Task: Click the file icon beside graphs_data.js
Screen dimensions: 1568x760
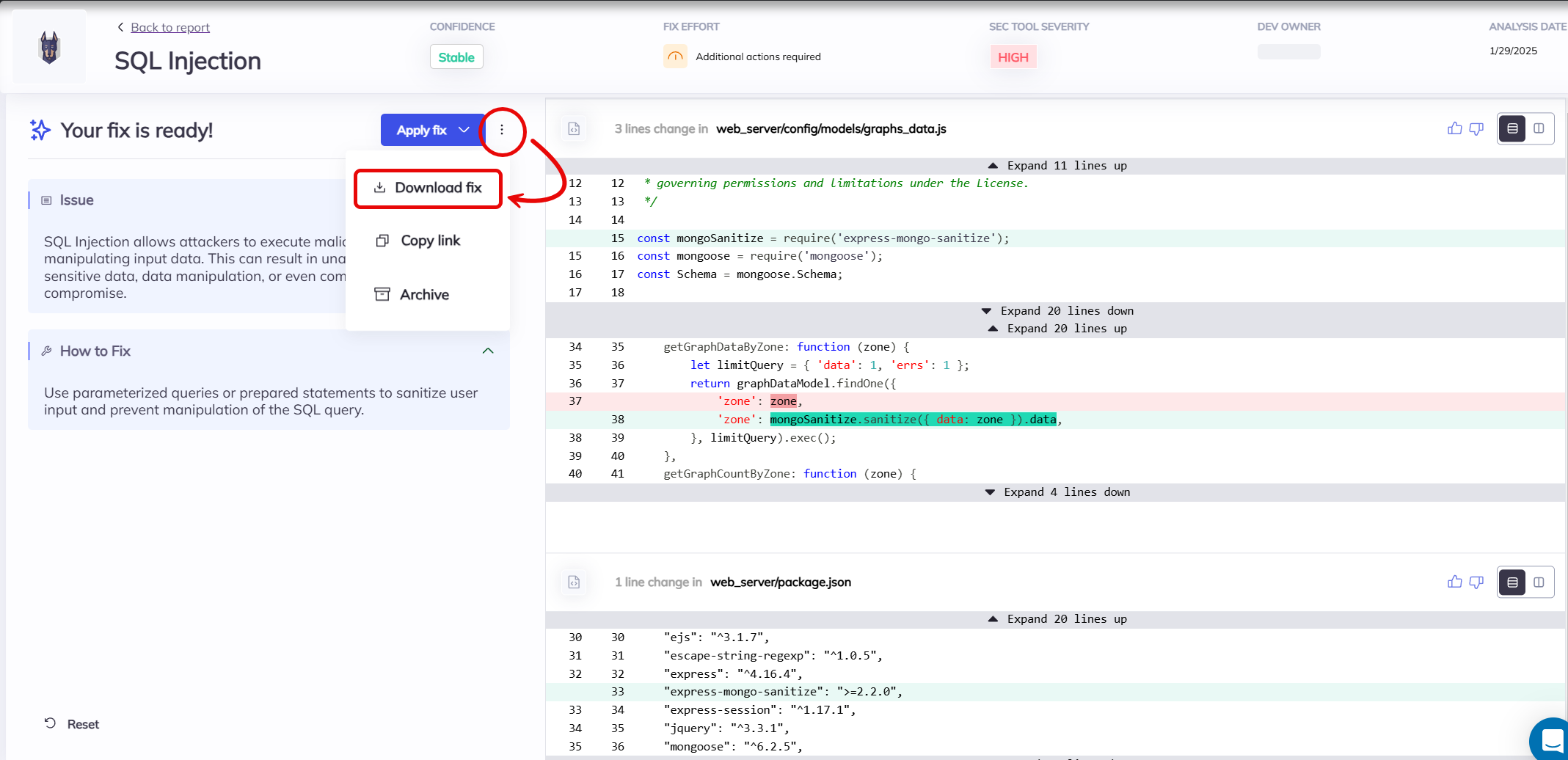Action: coord(574,129)
